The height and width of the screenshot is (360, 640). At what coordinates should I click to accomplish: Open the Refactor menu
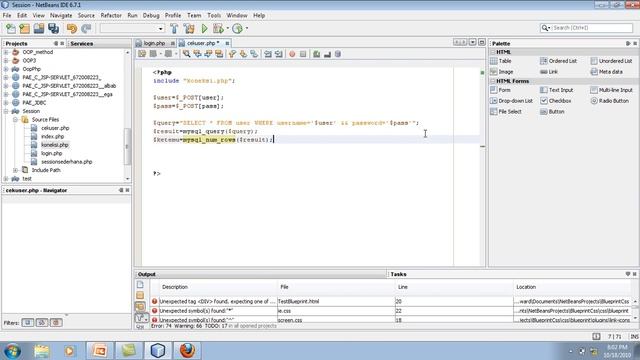pyautogui.click(x=111, y=16)
